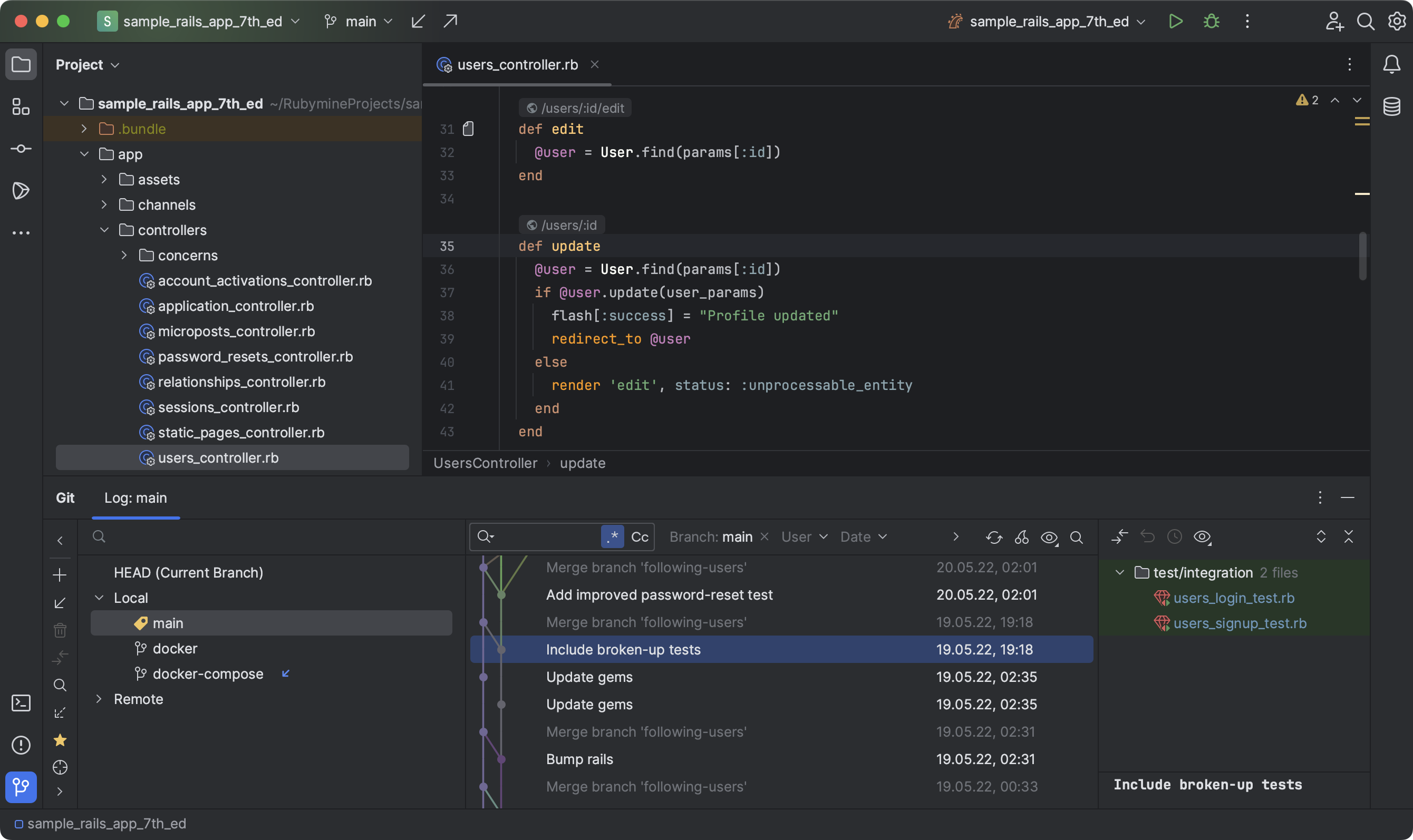Open the Structure tool window
Viewport: 1413px width, 840px height.
pos(21,106)
